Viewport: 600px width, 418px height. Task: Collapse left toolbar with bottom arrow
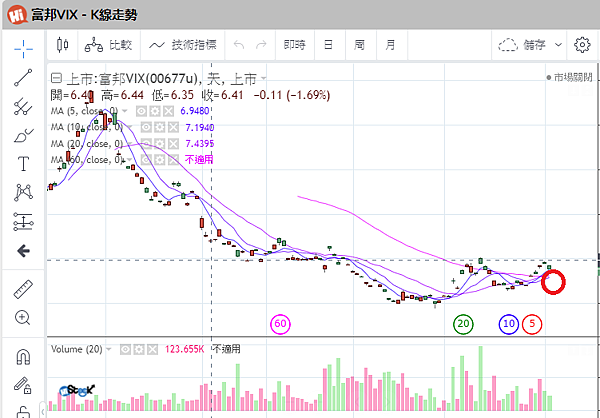point(43,412)
